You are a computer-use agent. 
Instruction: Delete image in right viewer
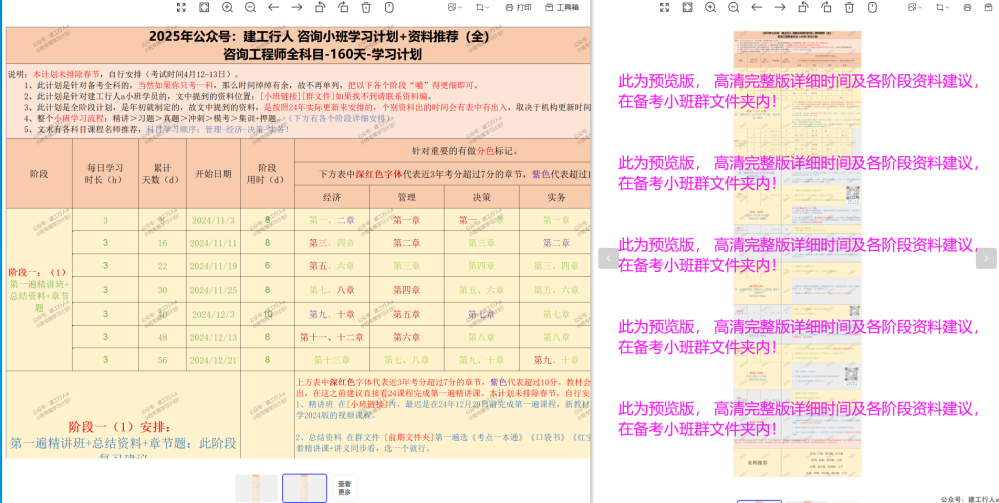coord(849,7)
